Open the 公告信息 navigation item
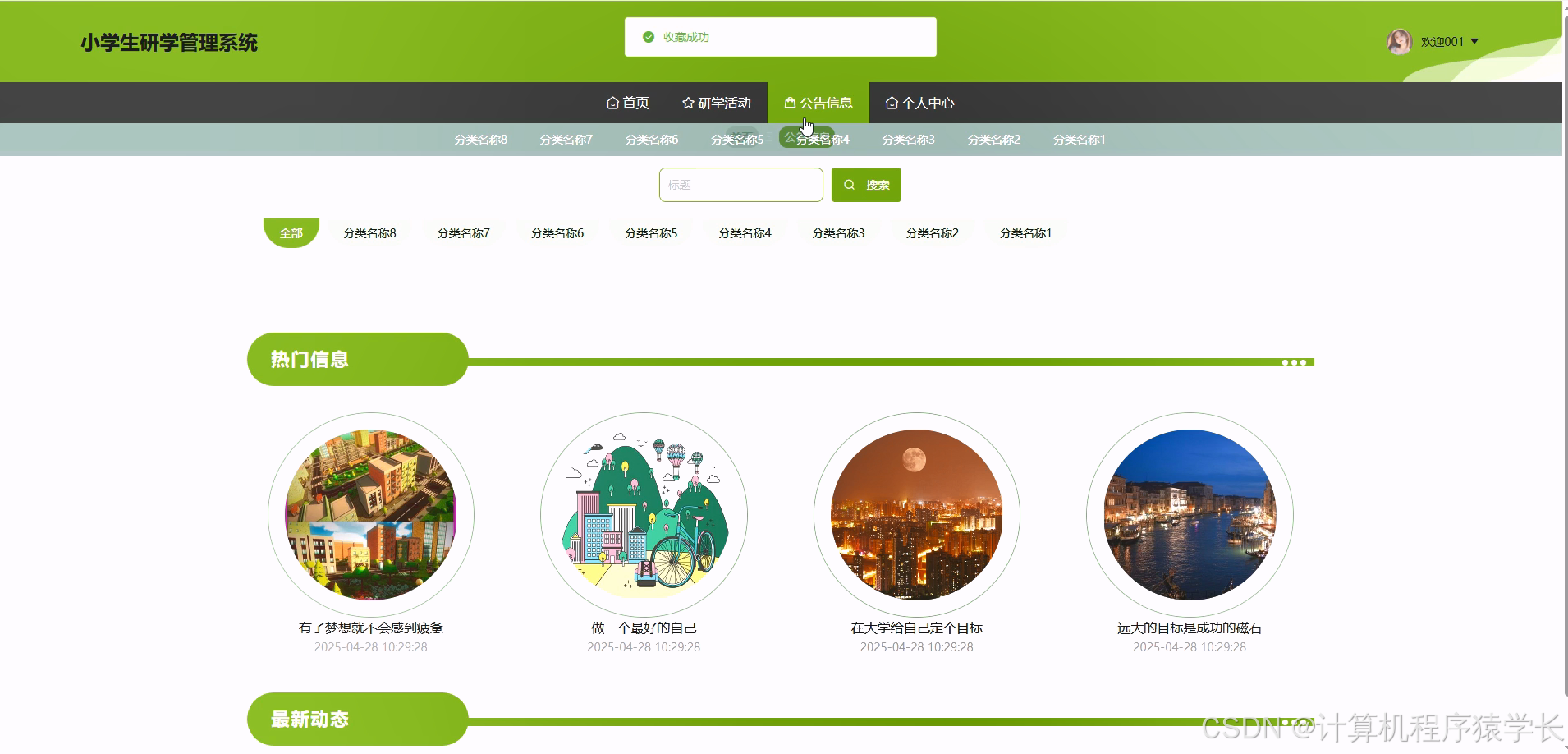Image resolution: width=1568 pixels, height=754 pixels. (x=818, y=103)
